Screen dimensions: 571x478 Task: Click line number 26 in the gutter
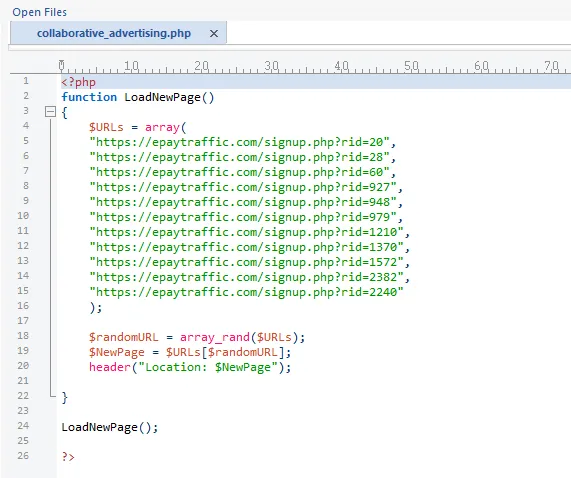tap(23, 455)
